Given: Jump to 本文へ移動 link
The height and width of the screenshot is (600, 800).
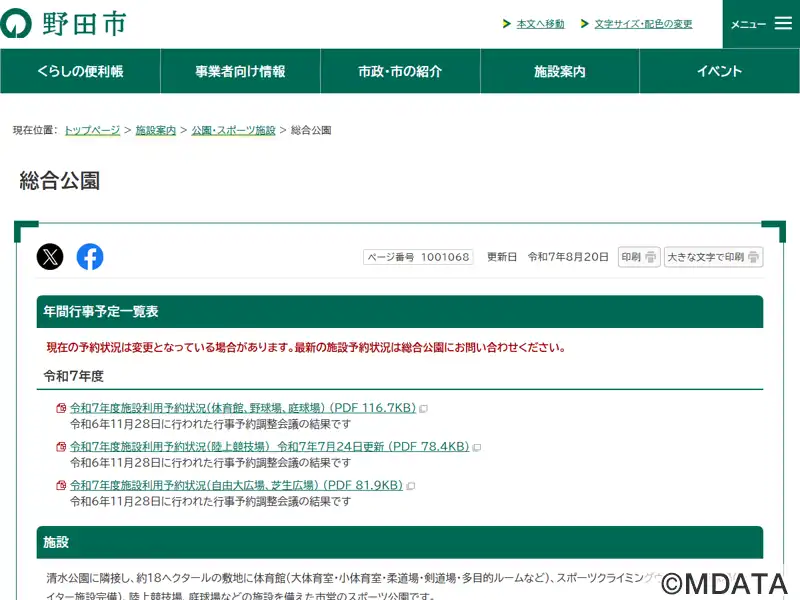Looking at the screenshot, I should click(540, 24).
